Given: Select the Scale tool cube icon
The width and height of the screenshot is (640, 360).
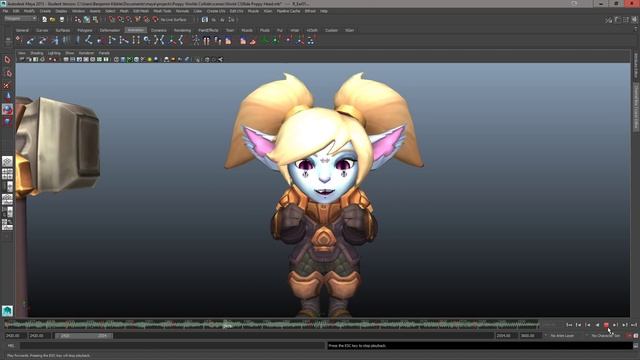Looking at the screenshot, I should coord(7,121).
